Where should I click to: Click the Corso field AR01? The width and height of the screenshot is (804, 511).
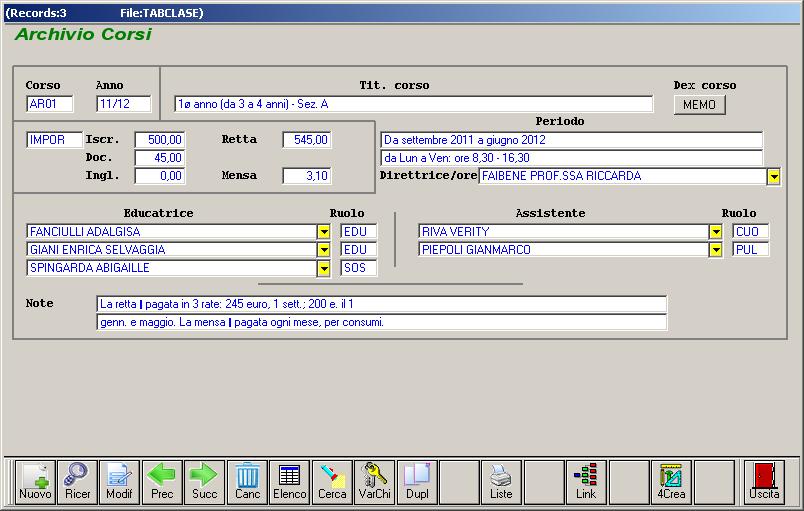(x=50, y=104)
